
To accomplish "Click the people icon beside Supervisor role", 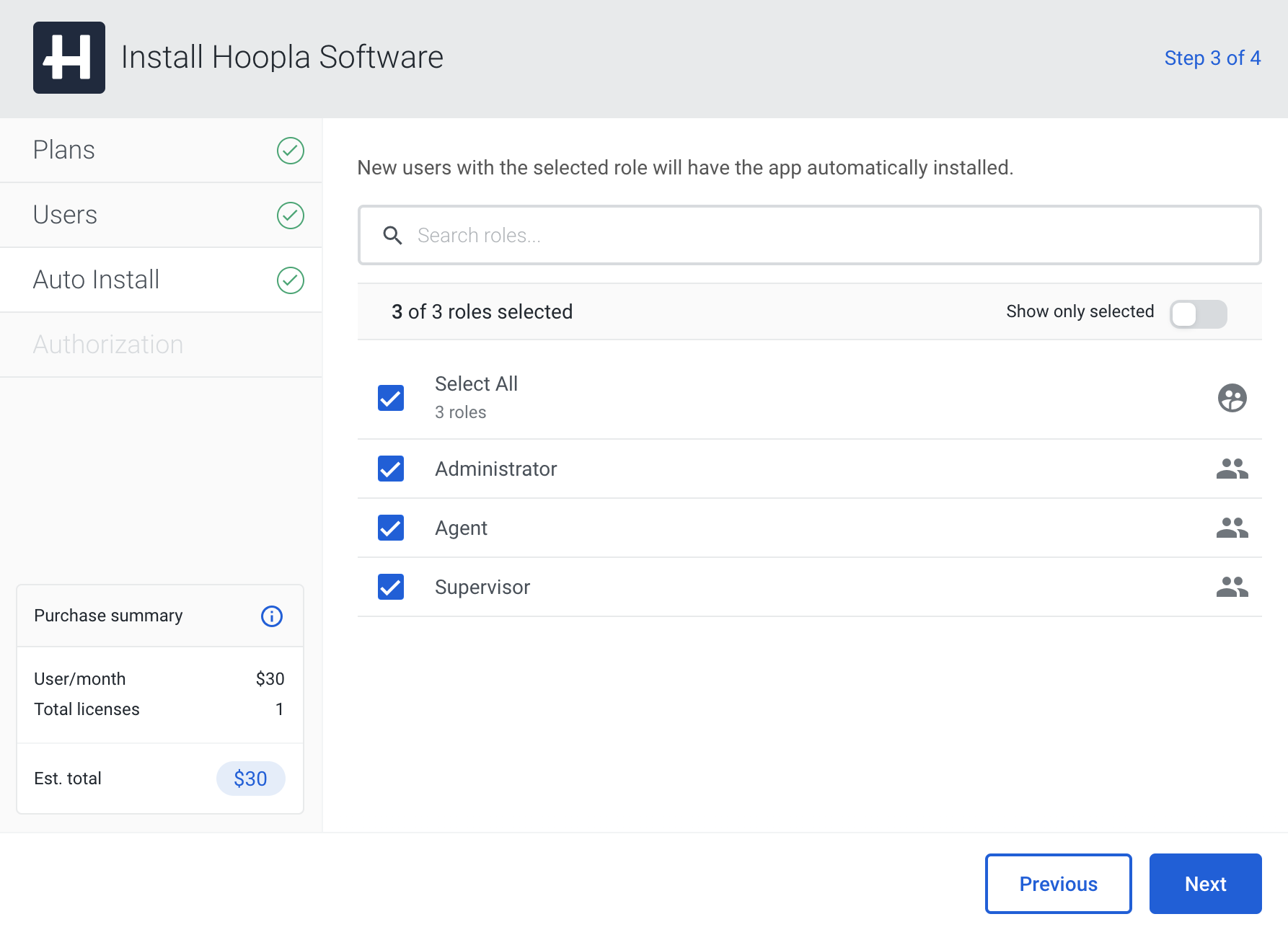I will [1231, 587].
